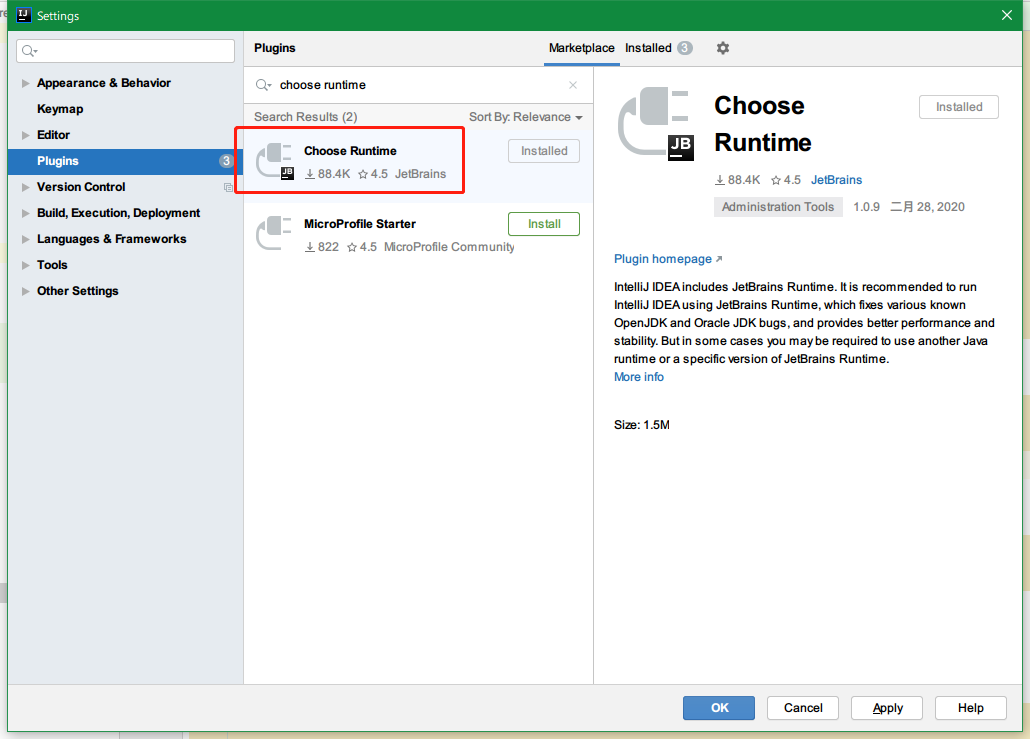Screen dimensions: 1030x739
Task: Select Keymap in the settings tree
Action: [x=60, y=109]
